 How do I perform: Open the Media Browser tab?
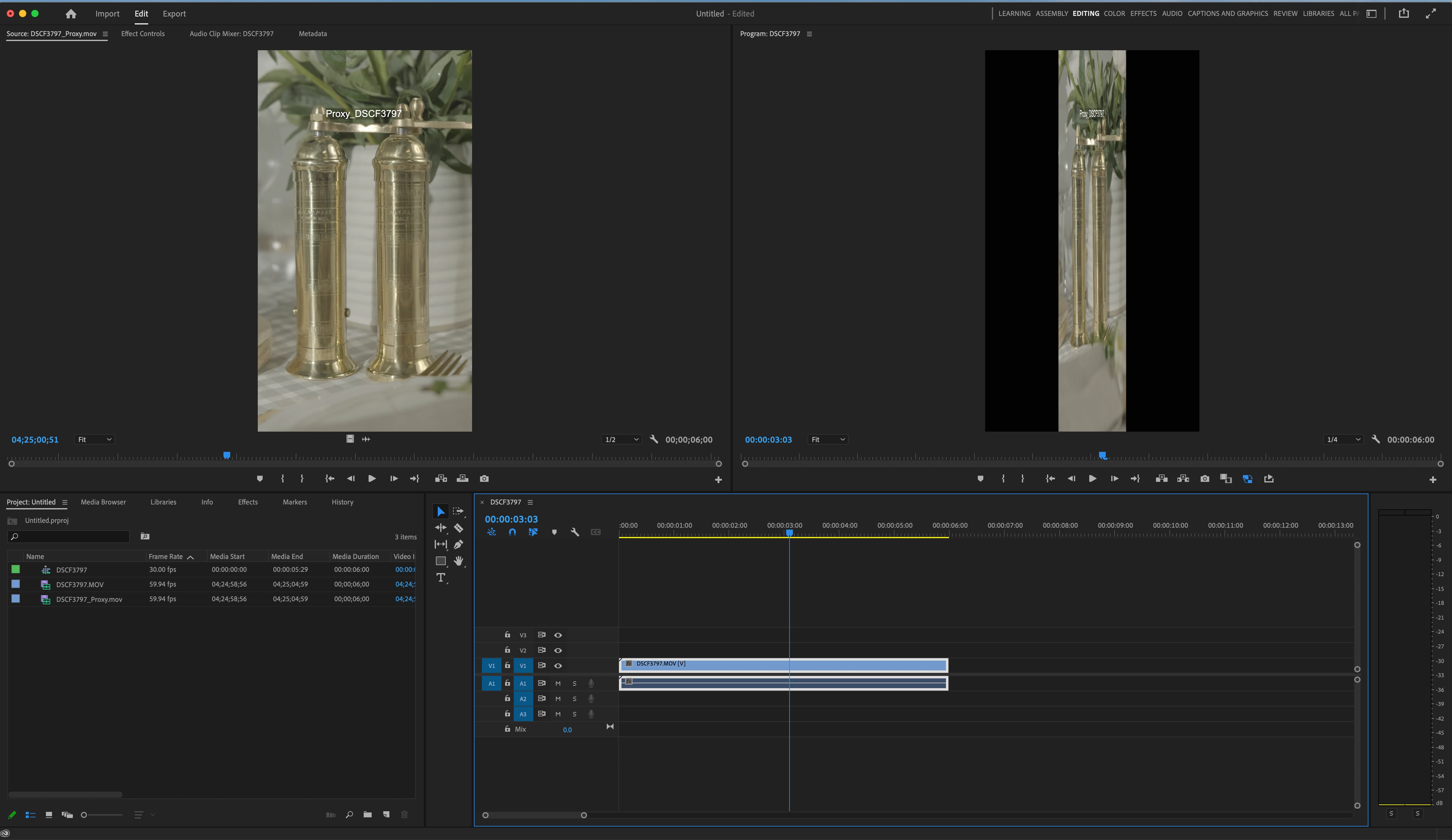click(103, 502)
